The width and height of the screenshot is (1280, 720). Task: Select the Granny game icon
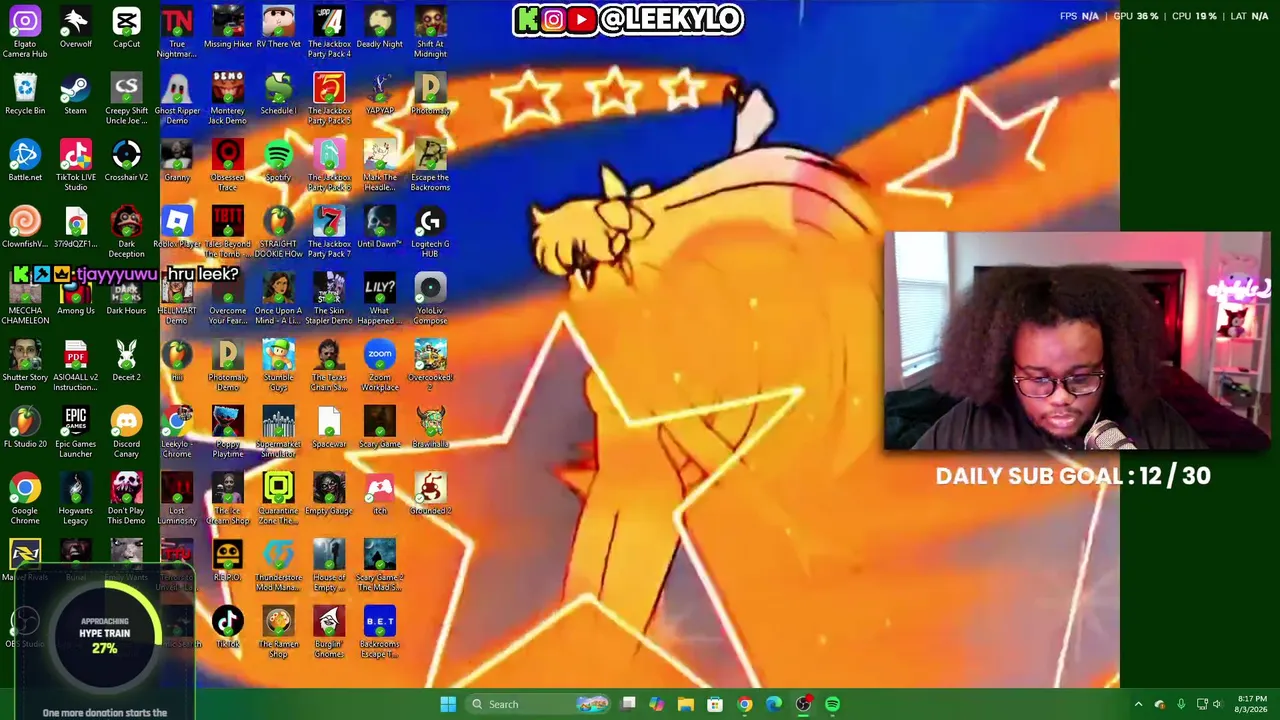(177, 161)
